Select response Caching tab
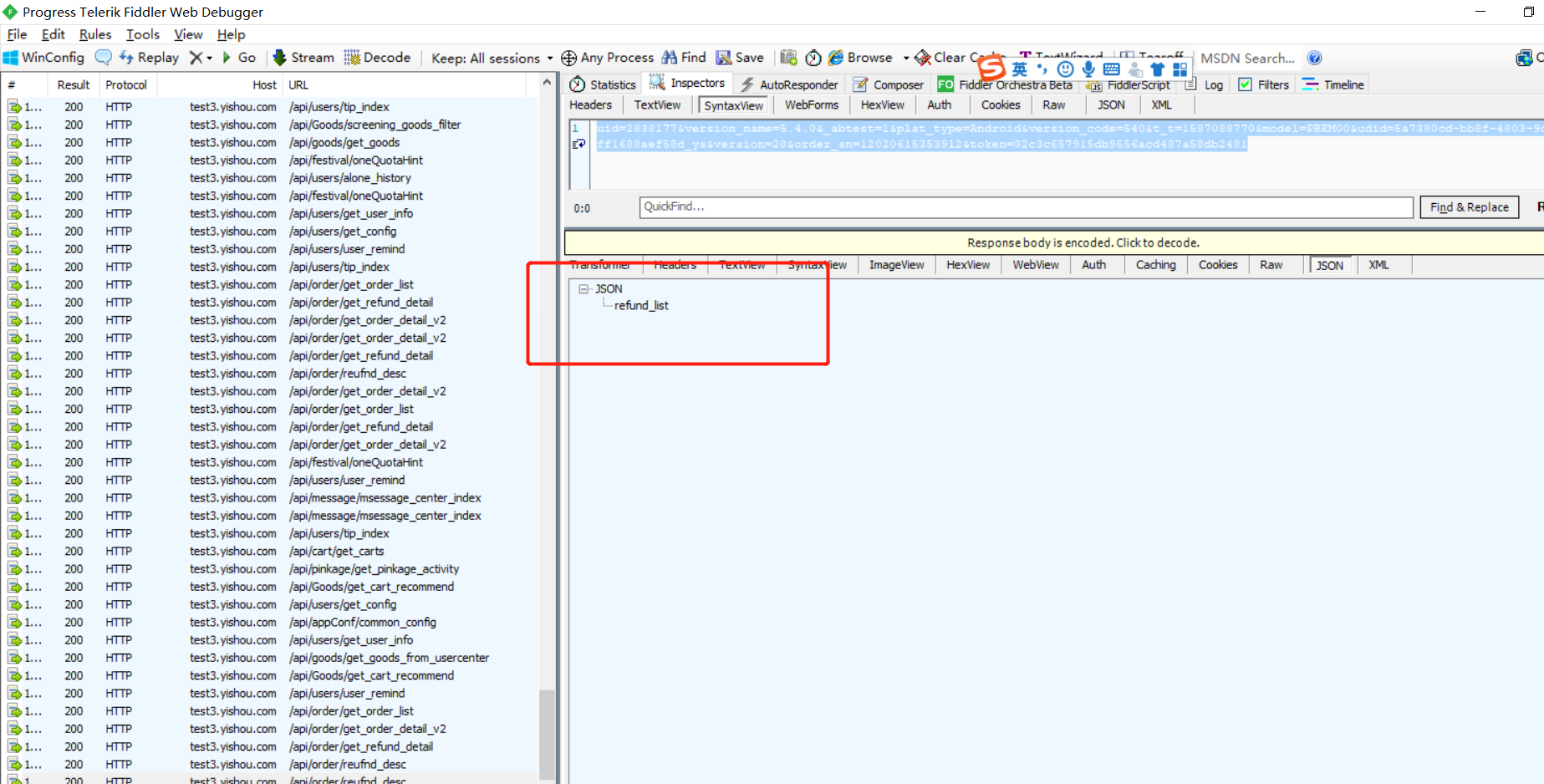1544x784 pixels. coord(1155,265)
